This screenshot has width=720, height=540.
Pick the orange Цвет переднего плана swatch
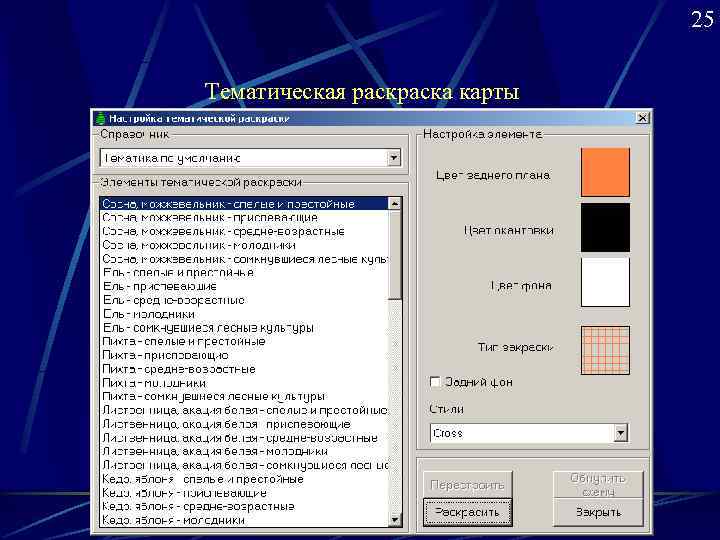click(605, 172)
